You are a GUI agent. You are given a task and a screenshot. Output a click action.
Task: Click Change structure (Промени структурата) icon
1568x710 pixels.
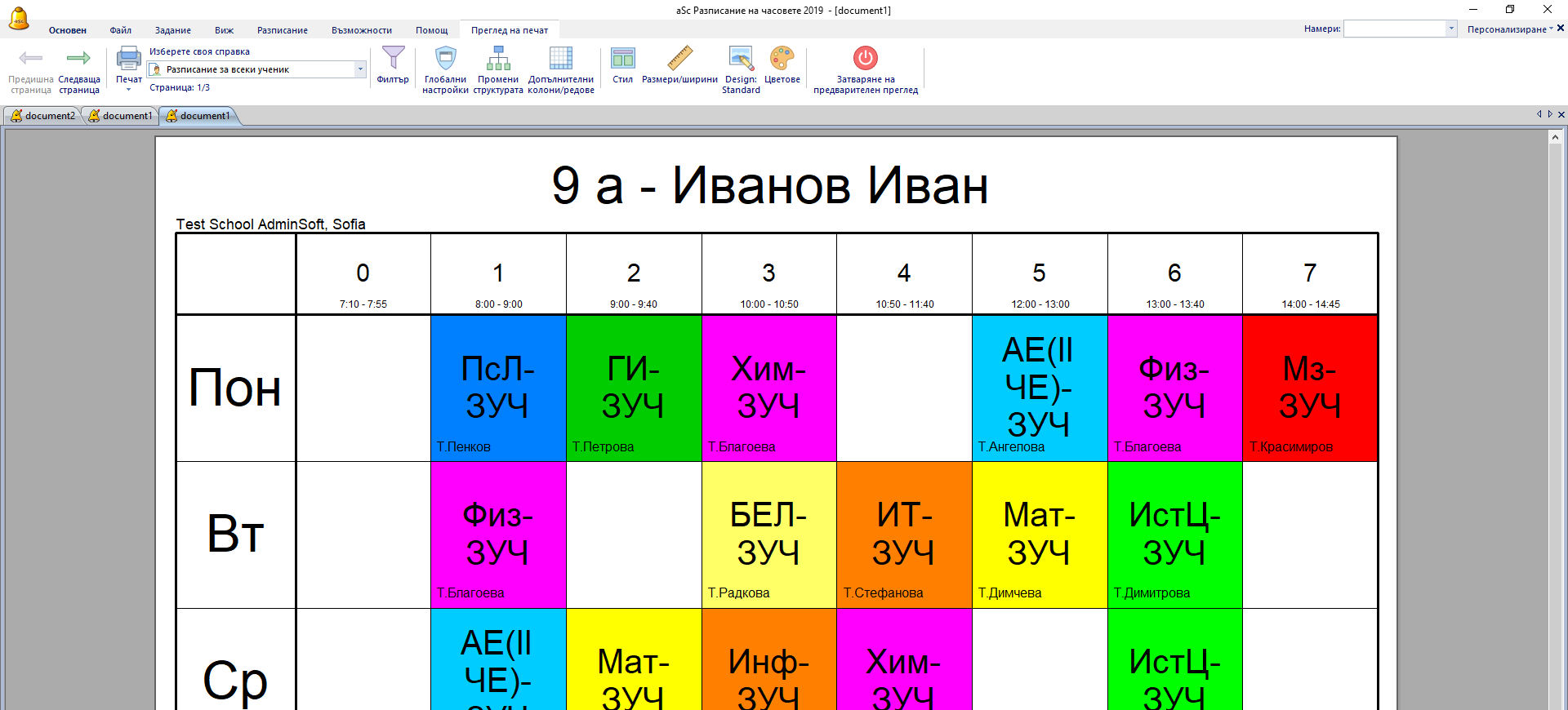pyautogui.click(x=497, y=60)
